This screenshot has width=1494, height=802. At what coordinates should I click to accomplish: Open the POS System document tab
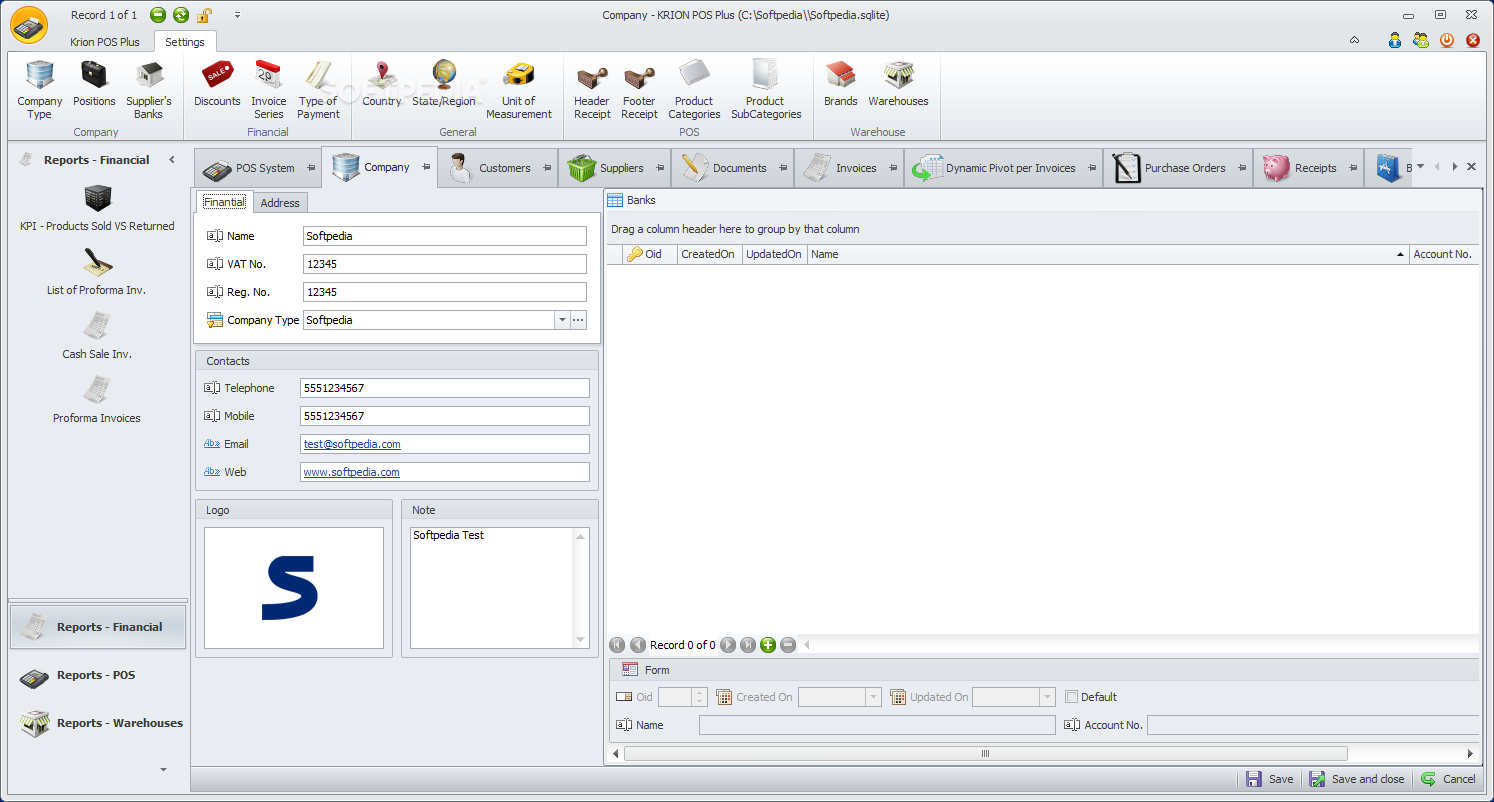tap(258, 168)
